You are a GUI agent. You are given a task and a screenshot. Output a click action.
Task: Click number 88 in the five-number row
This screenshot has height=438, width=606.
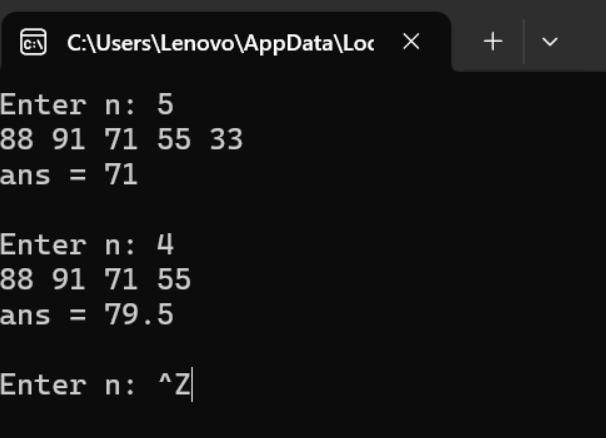[17, 139]
